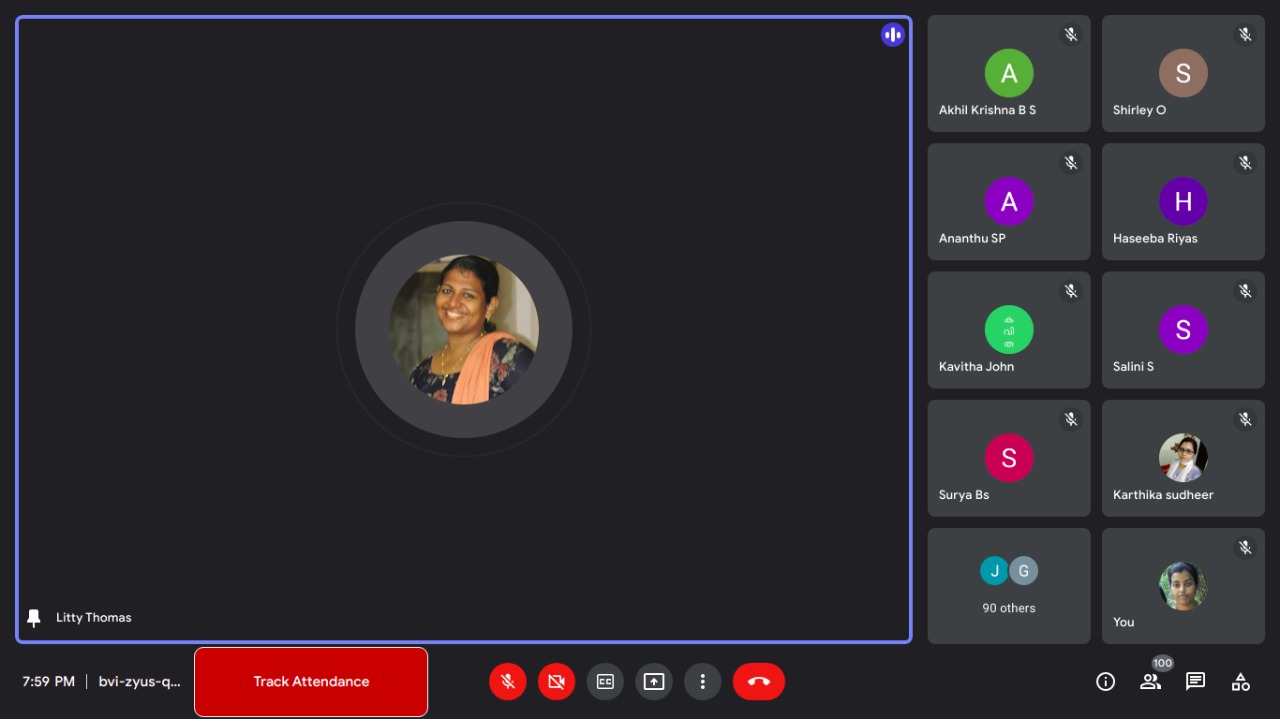Unmute the microphone in the control bar
Image resolution: width=1280 pixels, height=719 pixels.
tap(508, 682)
